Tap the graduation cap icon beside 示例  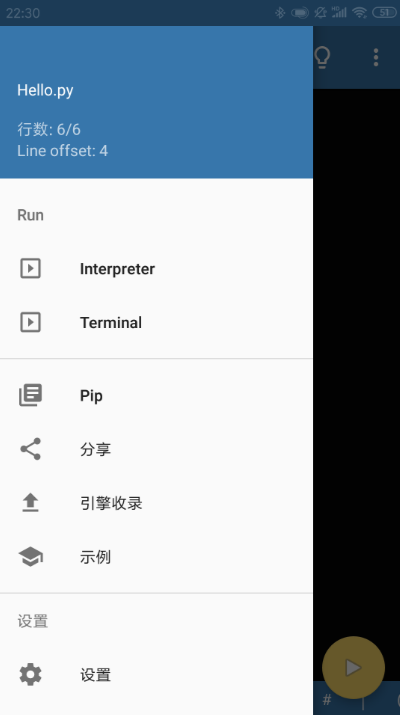pos(31,556)
